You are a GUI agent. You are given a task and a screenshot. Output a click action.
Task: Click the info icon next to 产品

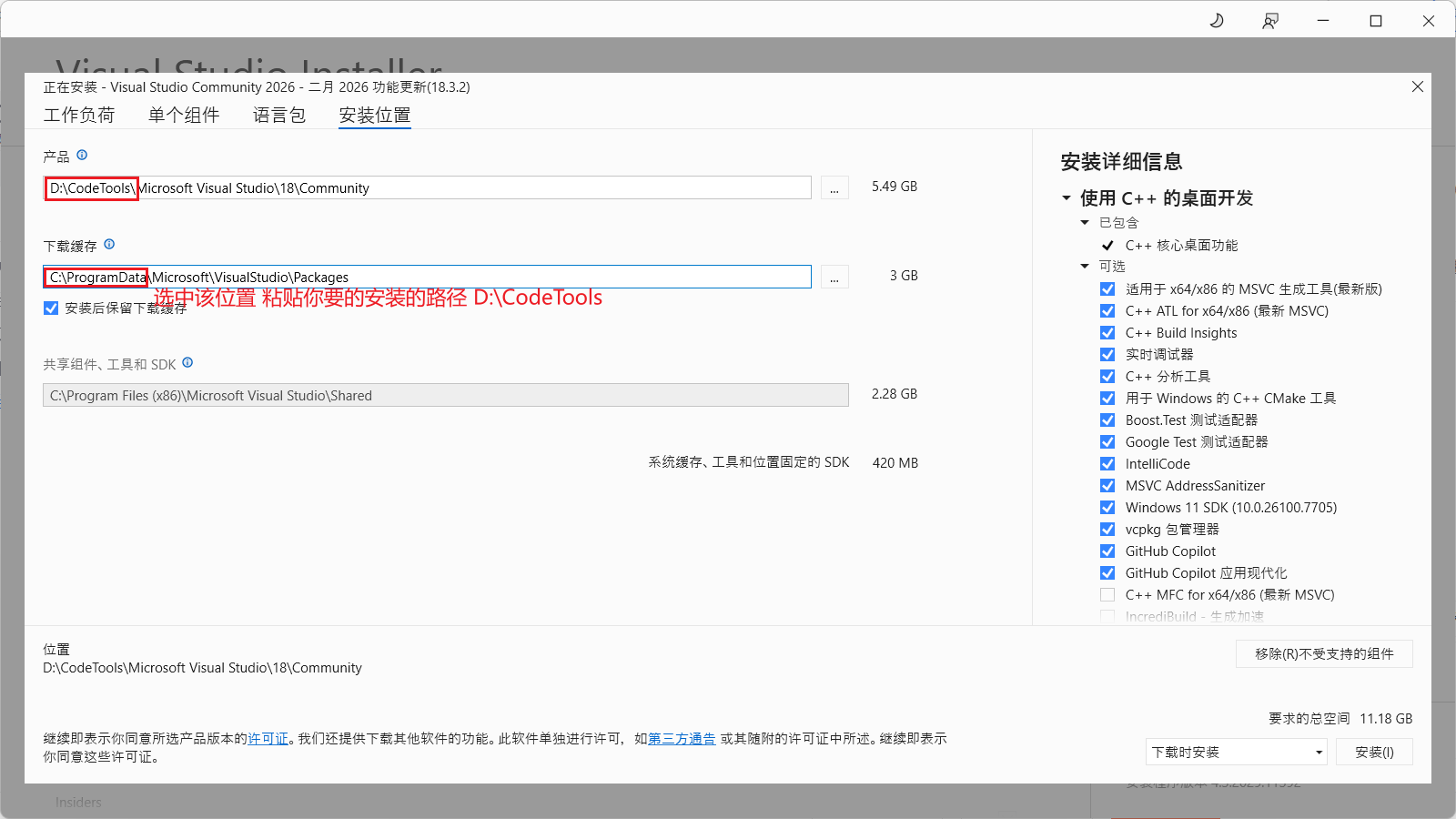point(82,155)
